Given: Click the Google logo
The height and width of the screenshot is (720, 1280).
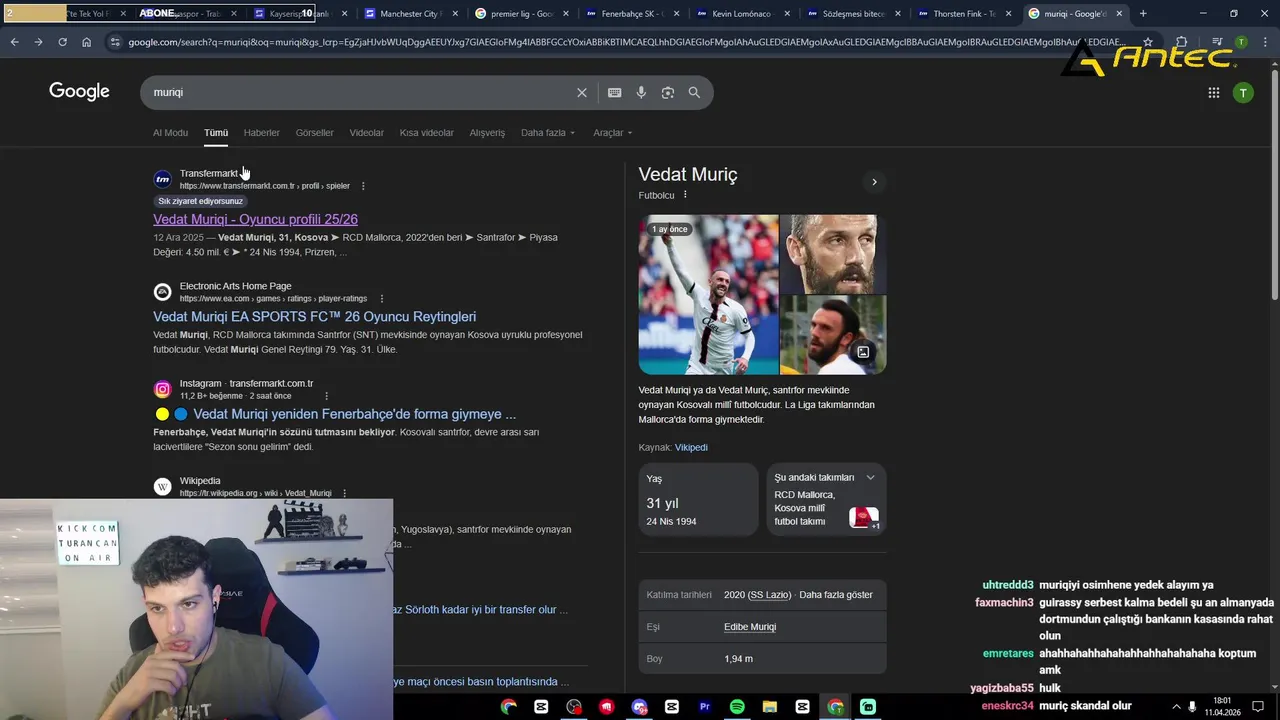Looking at the screenshot, I should tap(79, 92).
